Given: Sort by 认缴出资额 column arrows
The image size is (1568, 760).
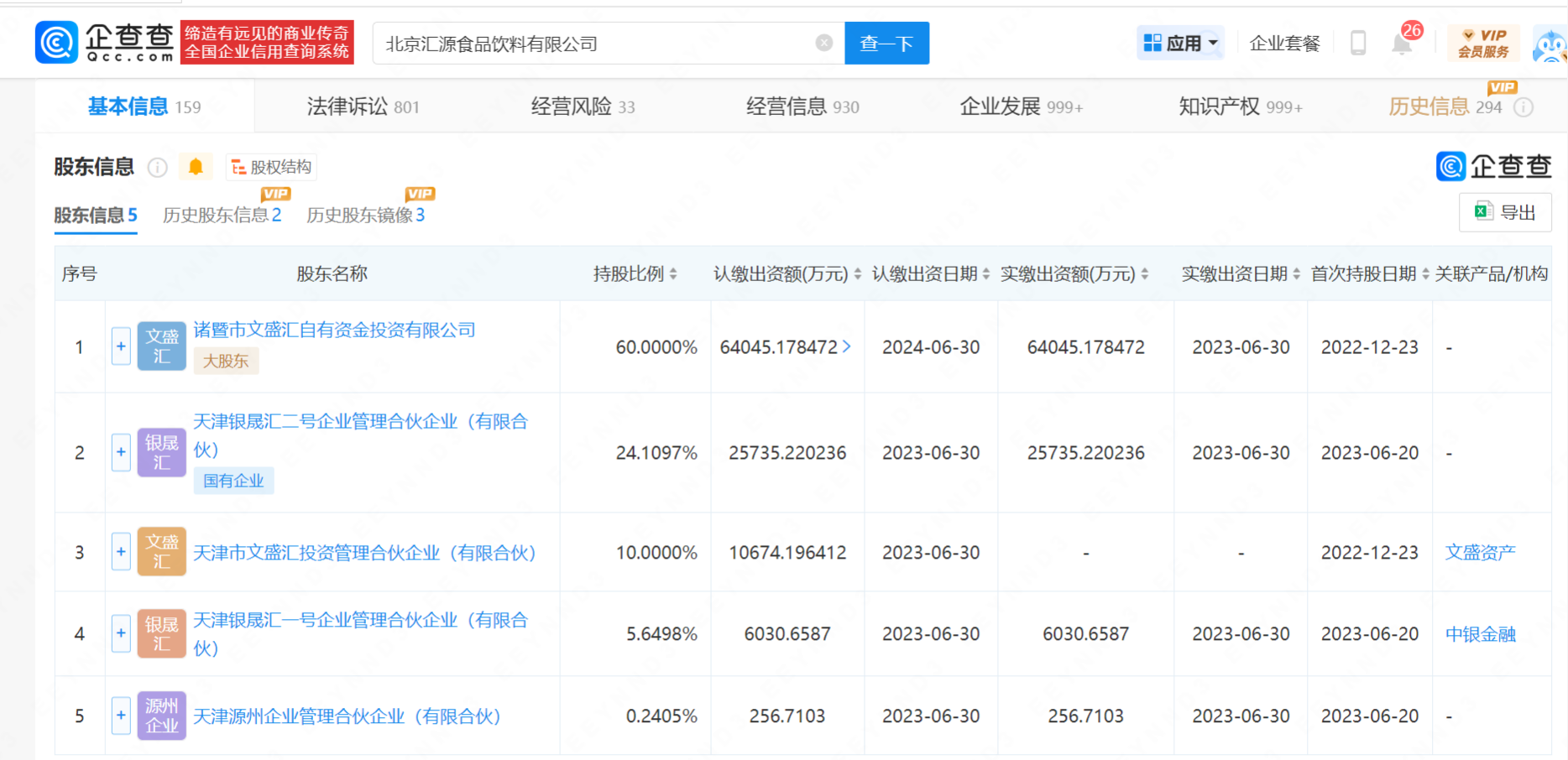Looking at the screenshot, I should click(x=857, y=274).
